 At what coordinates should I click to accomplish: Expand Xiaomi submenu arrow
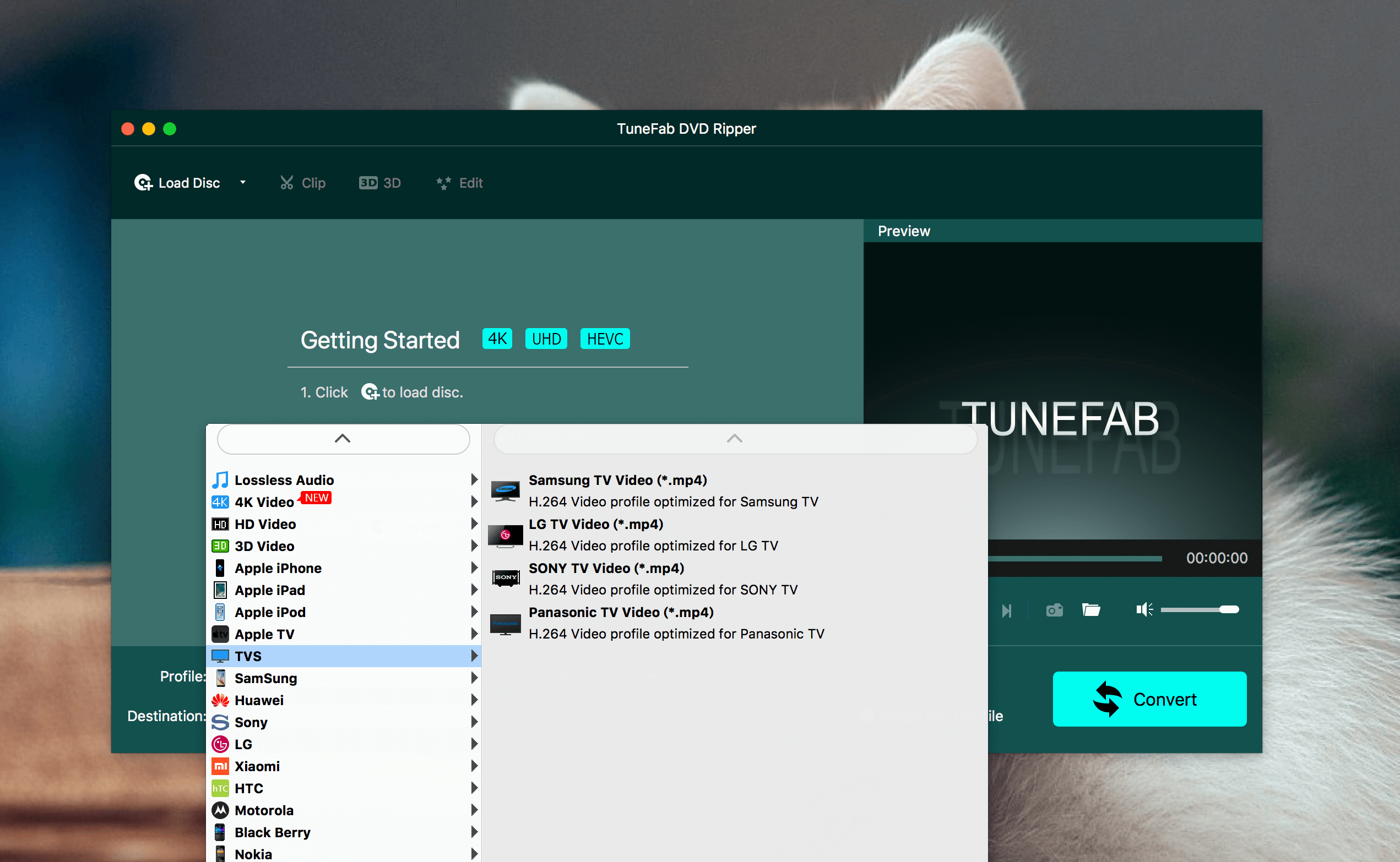(474, 766)
